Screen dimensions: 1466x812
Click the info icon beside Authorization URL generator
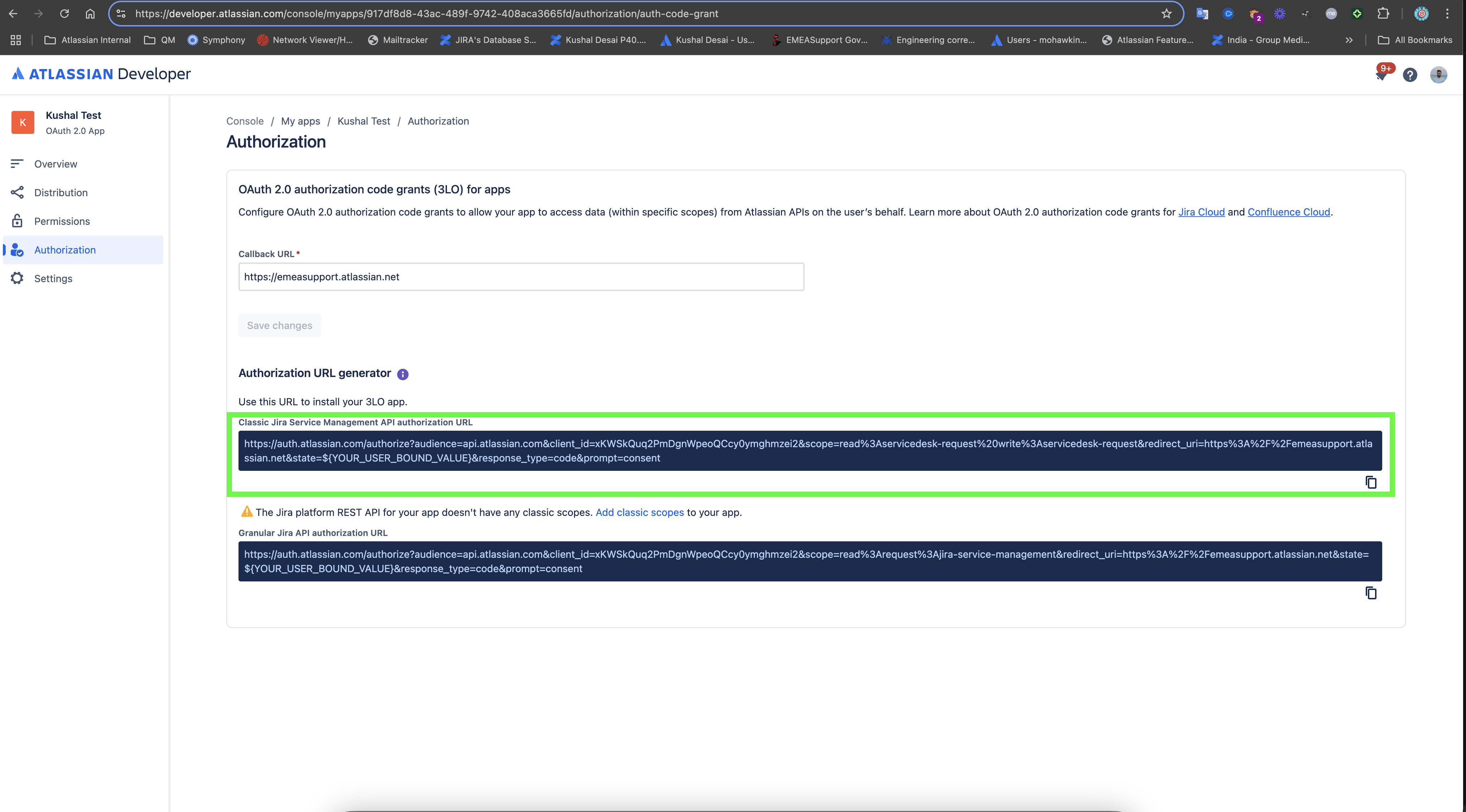point(402,374)
